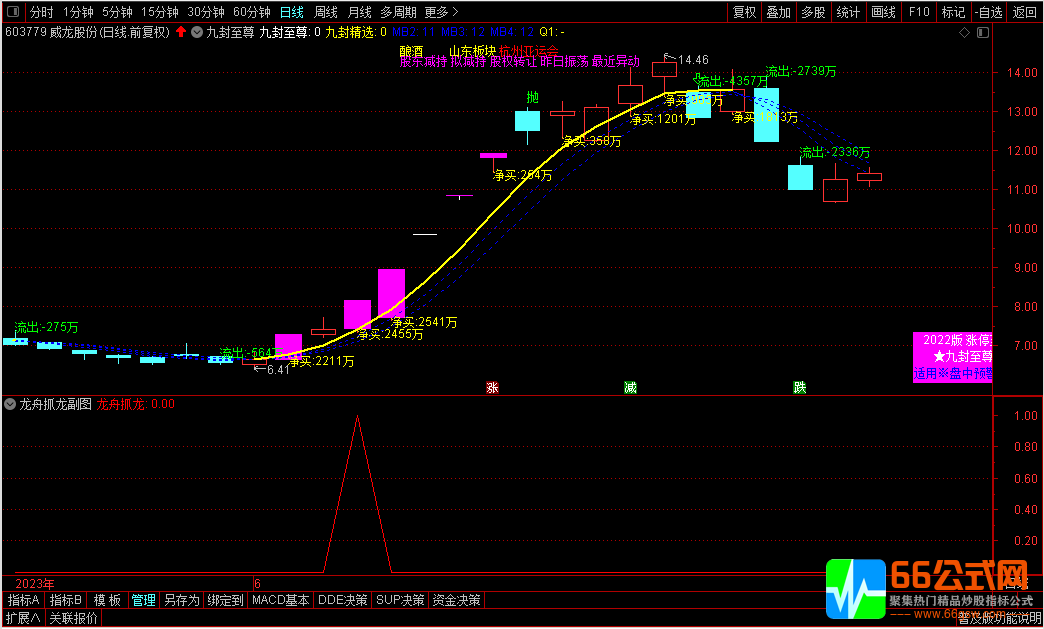
Task: Click the 酿酒 sector tag
Action: 411,51
